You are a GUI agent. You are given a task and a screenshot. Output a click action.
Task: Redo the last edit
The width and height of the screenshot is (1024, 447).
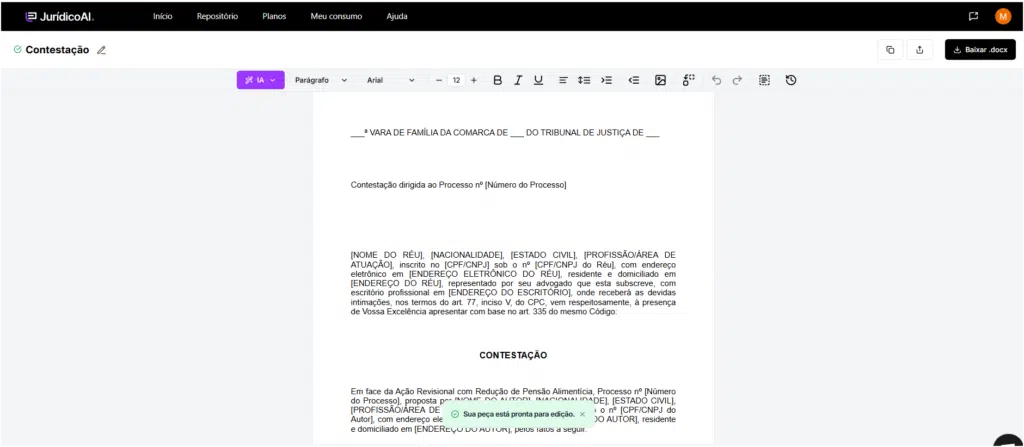tap(737, 80)
